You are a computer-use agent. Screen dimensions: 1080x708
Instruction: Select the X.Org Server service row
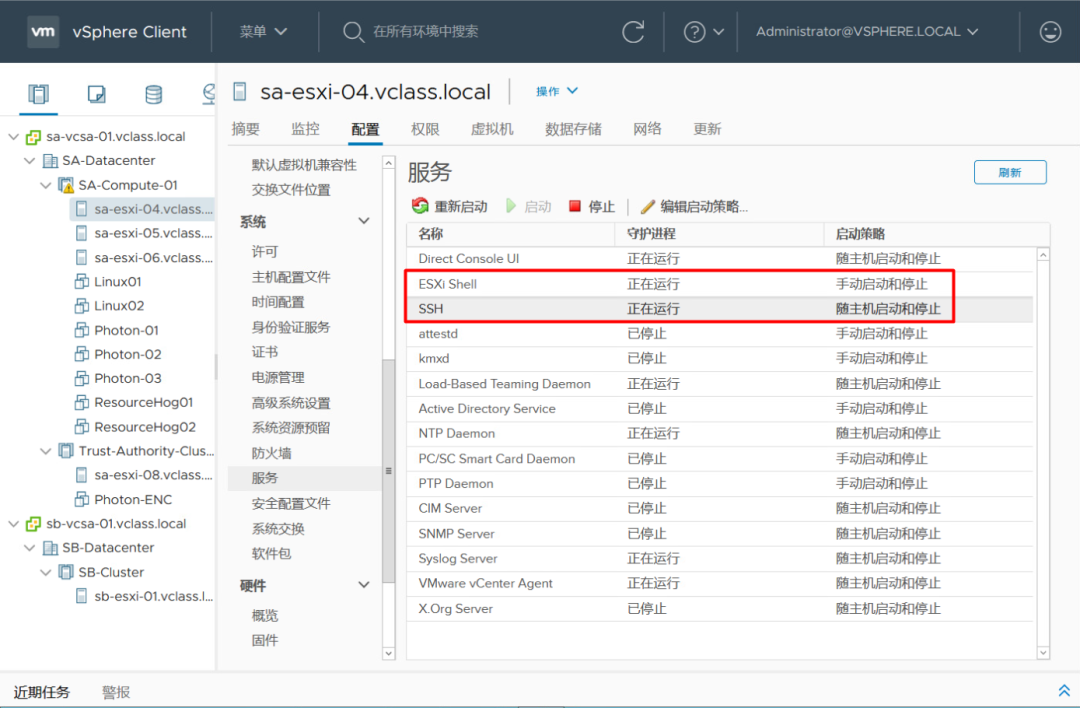coord(719,608)
